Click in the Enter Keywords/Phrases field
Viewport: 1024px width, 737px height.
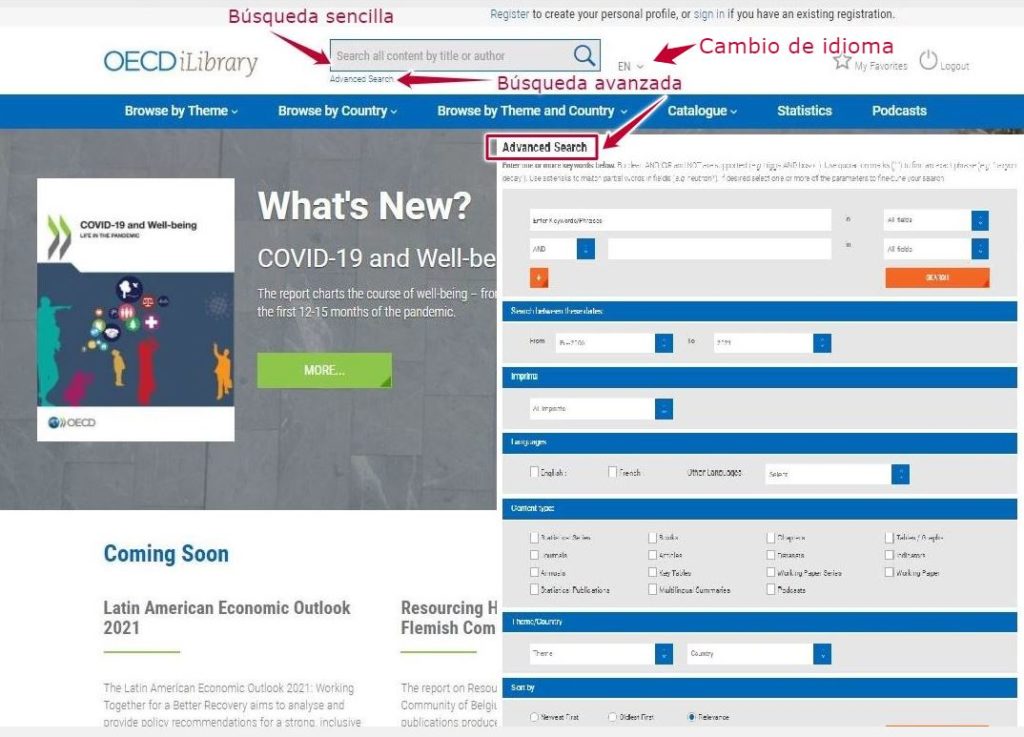[x=680, y=221]
